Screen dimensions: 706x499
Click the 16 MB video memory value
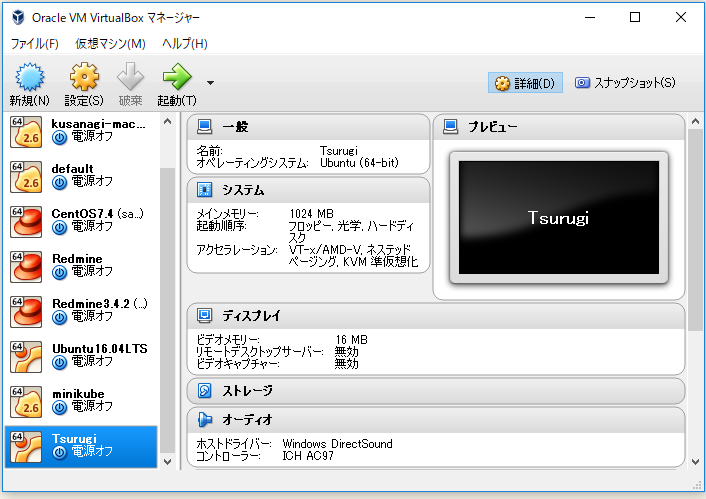(352, 340)
